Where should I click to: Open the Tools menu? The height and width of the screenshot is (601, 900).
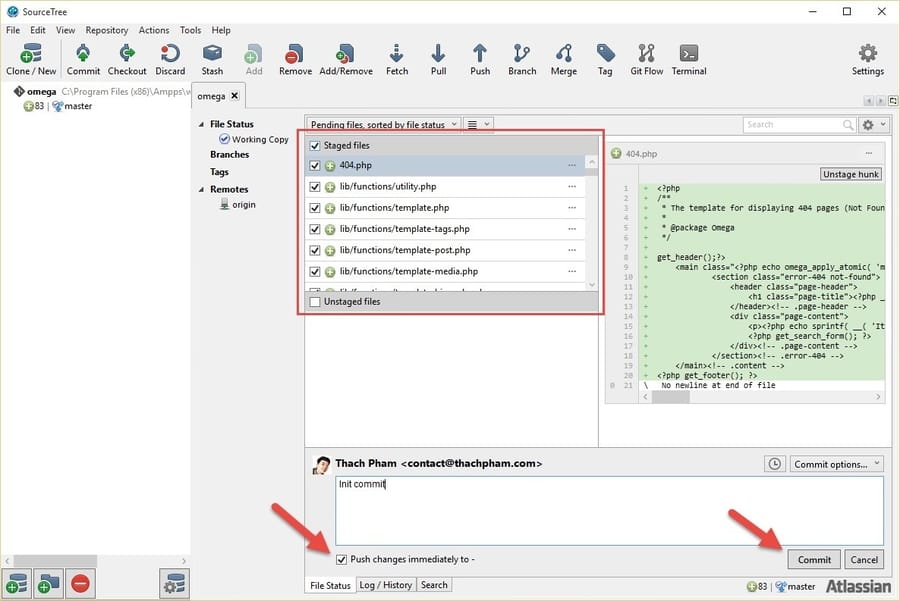pos(190,30)
